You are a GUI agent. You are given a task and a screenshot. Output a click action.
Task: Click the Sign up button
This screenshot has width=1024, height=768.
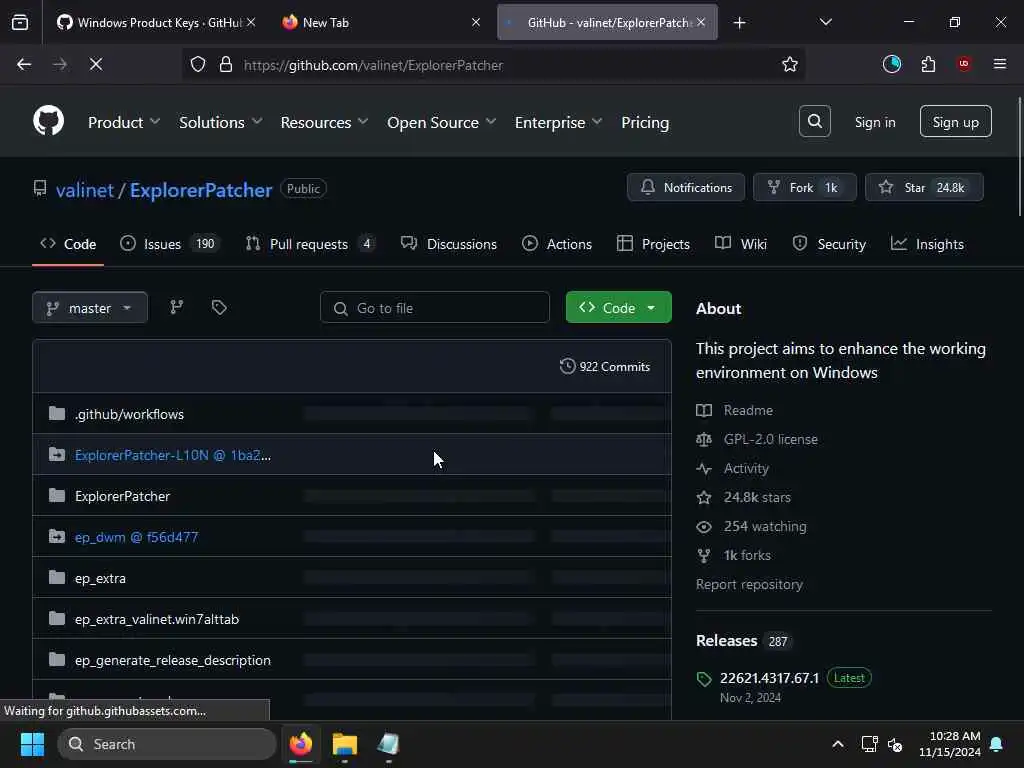pyautogui.click(x=955, y=121)
